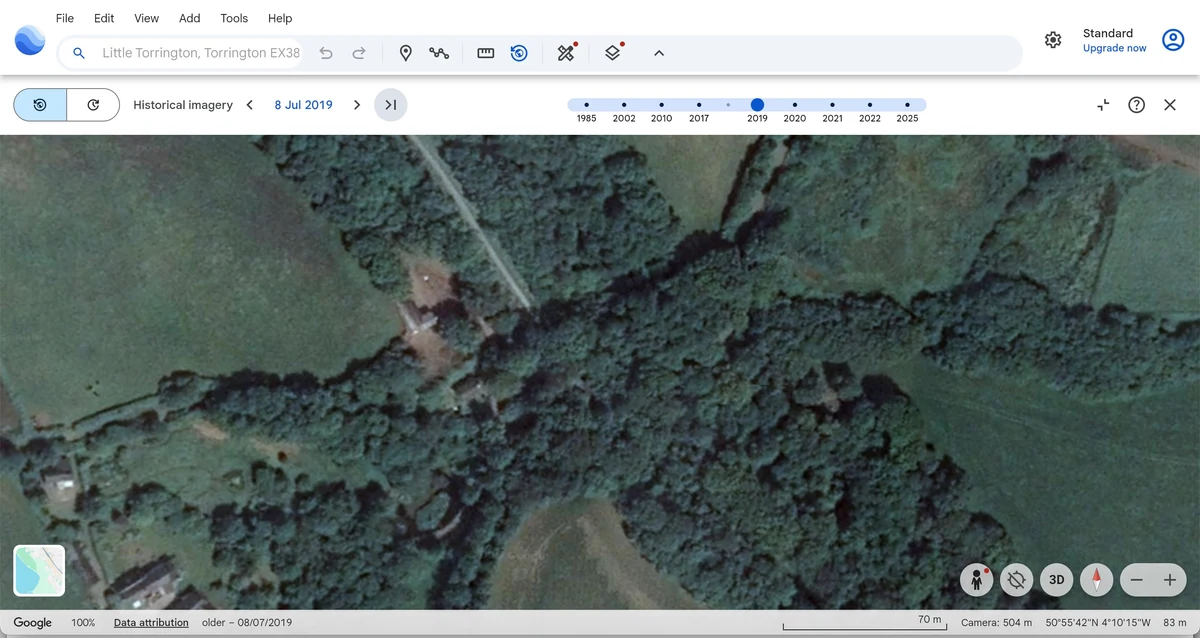Activate the Street View pegman

pos(976,580)
